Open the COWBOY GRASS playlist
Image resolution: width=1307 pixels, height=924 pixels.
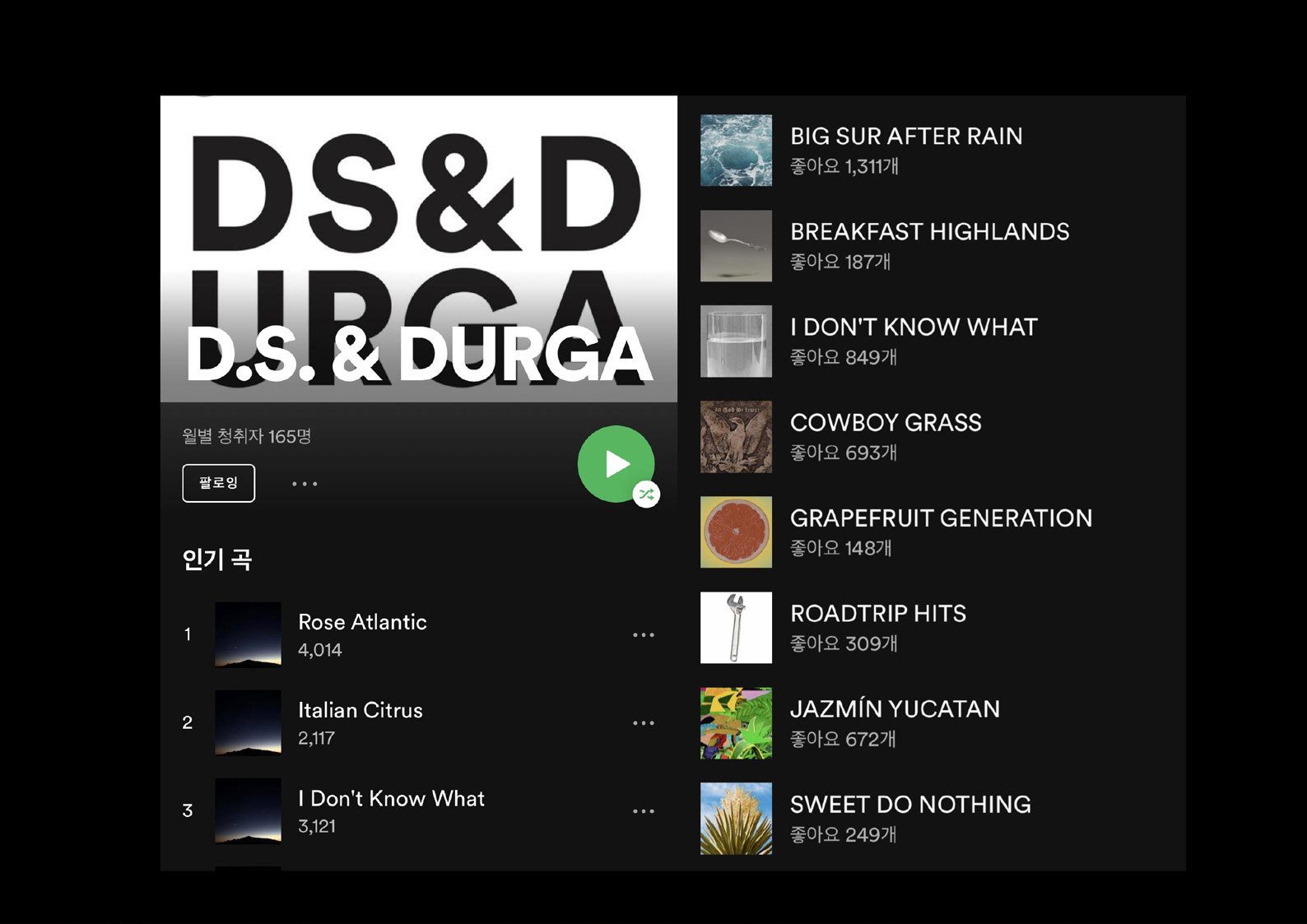tap(886, 422)
